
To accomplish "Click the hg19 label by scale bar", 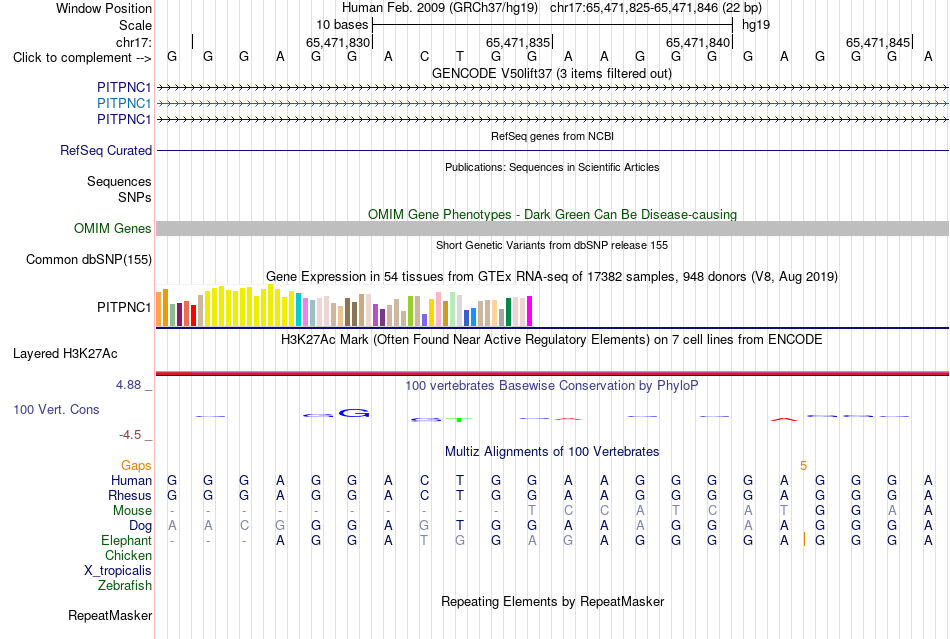I will [756, 25].
